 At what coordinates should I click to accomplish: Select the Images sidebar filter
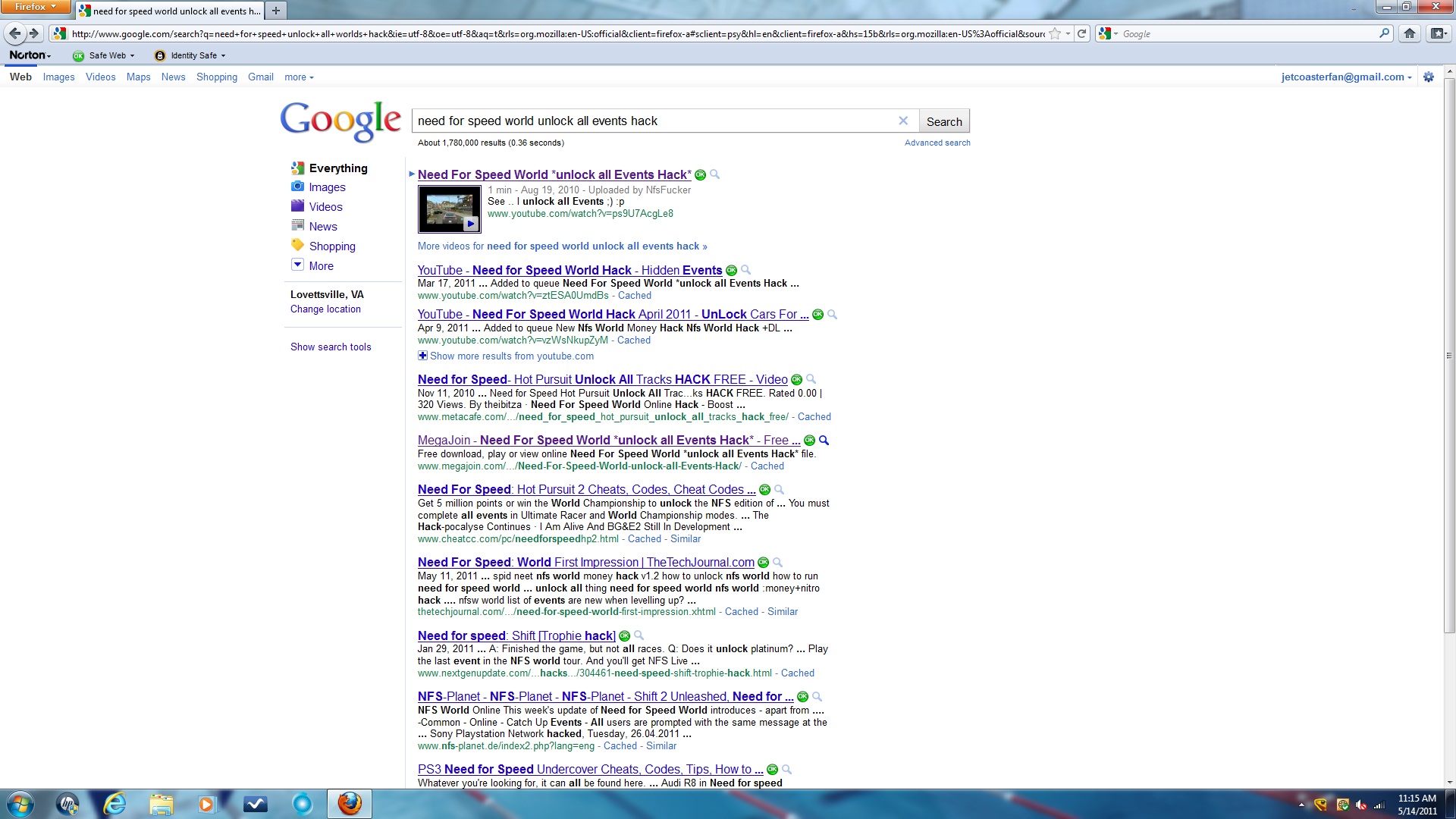(x=327, y=187)
